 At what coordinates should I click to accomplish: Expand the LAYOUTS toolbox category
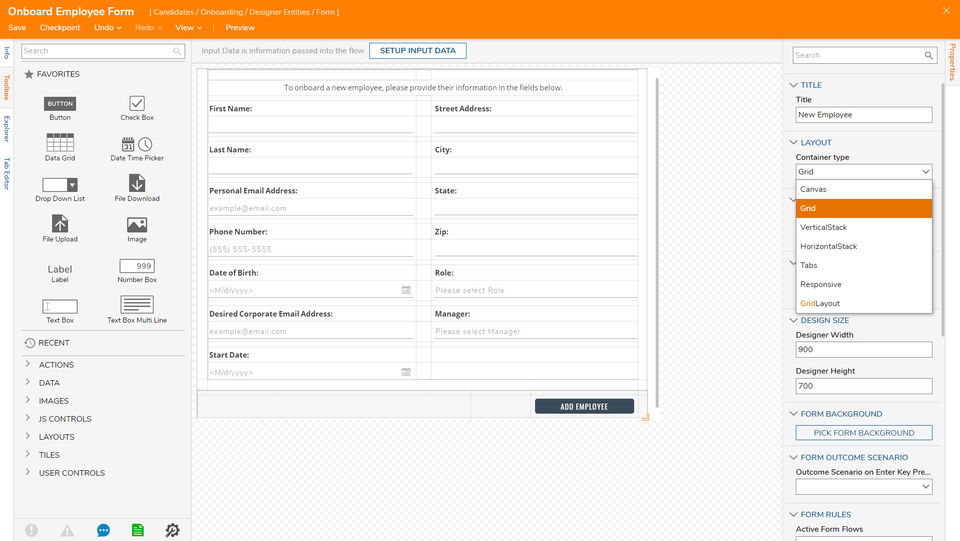(28, 436)
